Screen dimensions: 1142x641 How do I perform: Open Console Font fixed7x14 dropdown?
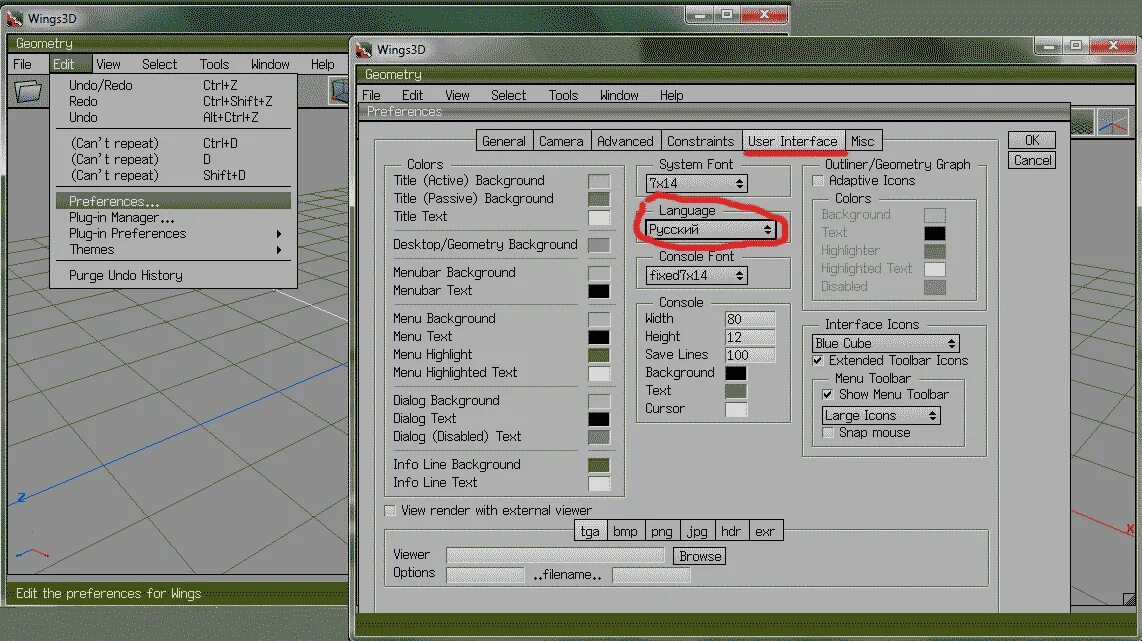pyautogui.click(x=696, y=275)
